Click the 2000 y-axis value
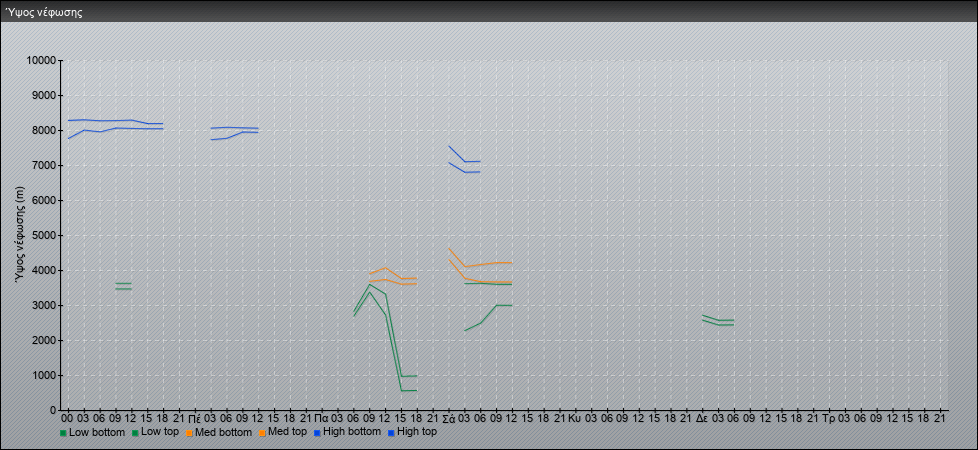978x450 pixels. coord(44,340)
